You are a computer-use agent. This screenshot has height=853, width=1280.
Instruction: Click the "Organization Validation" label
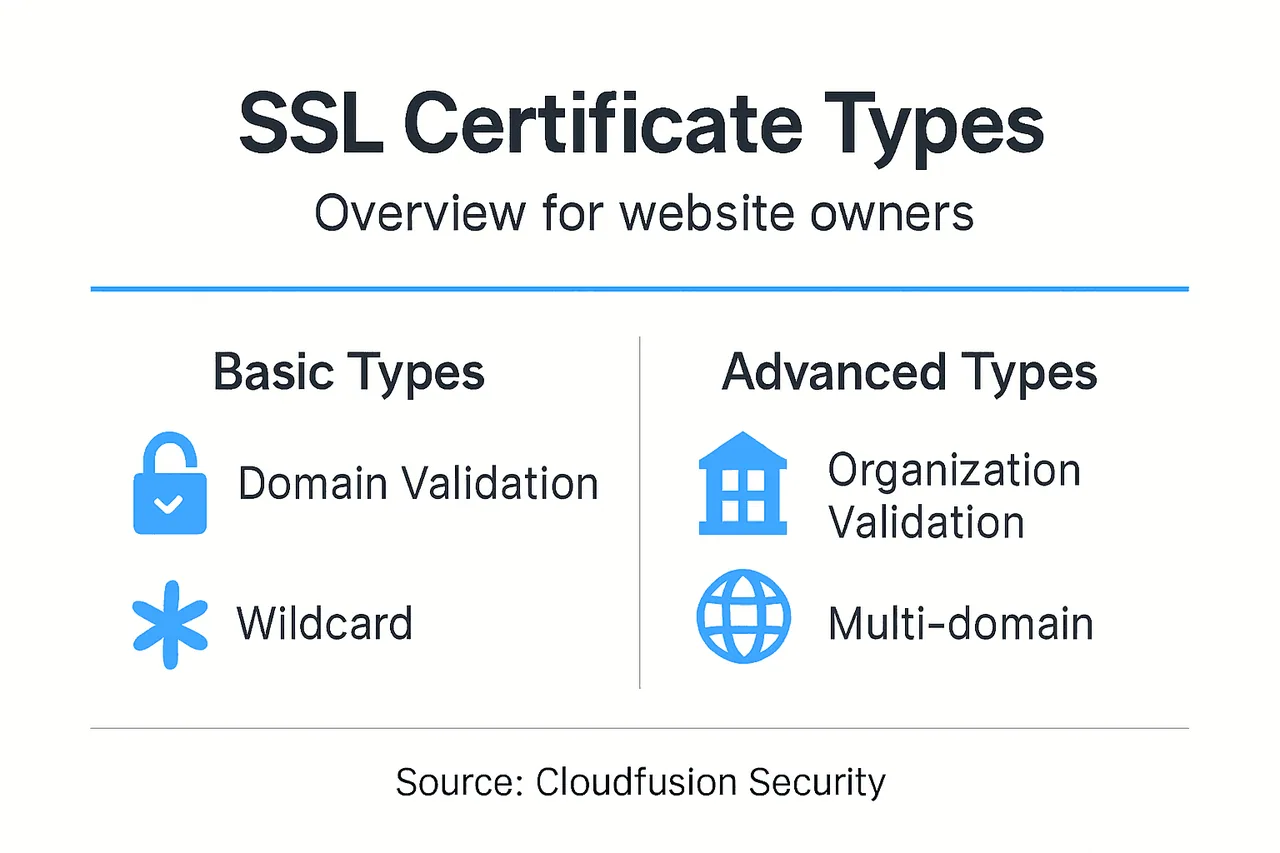pos(954,496)
